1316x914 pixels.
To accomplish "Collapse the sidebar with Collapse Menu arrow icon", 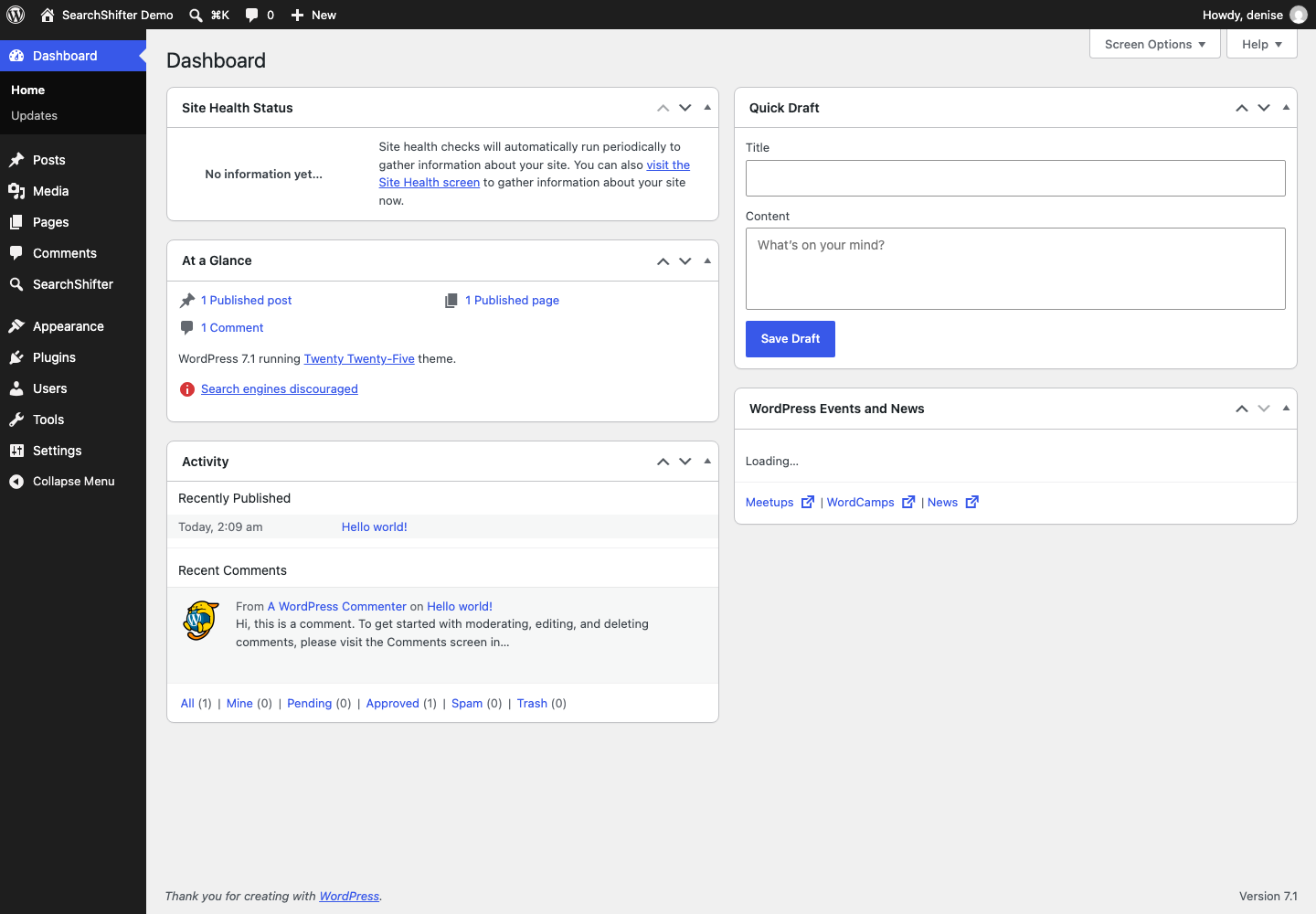I will coord(16,482).
